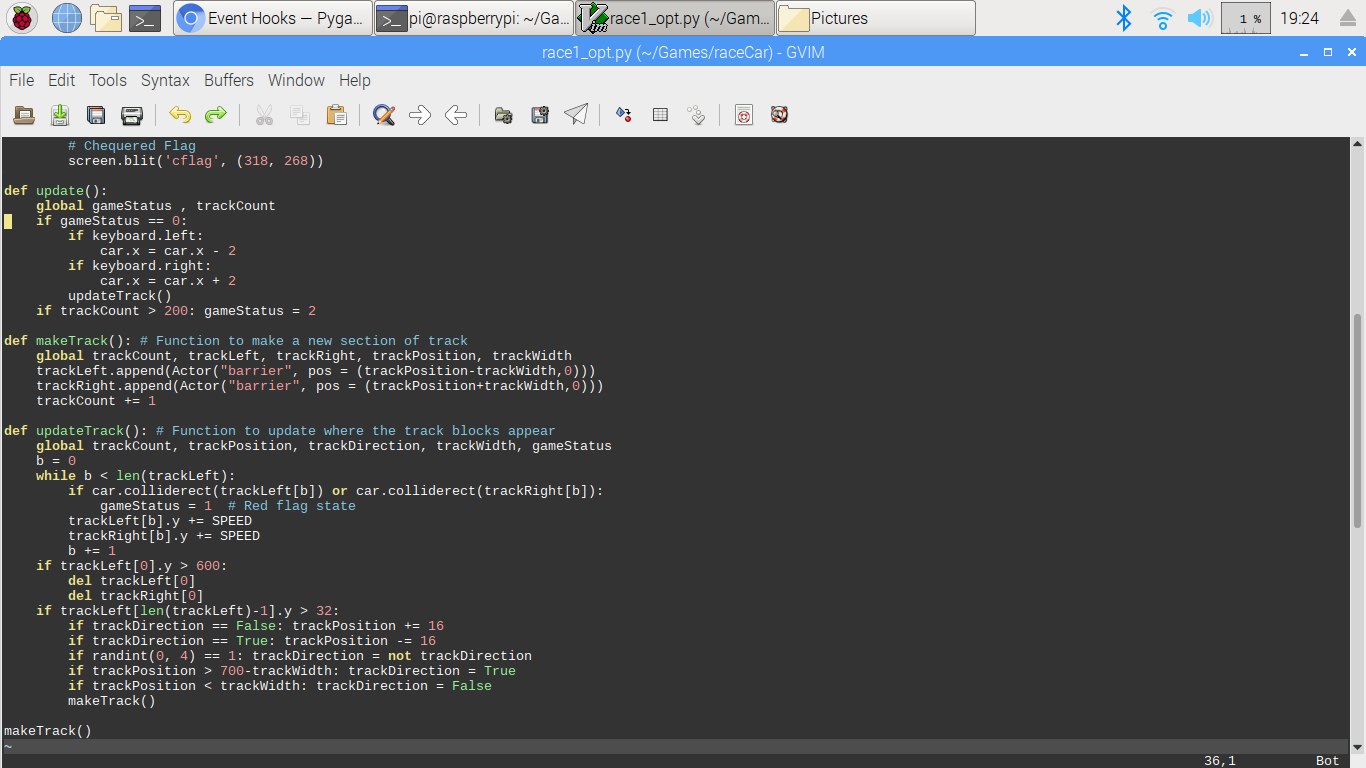Click the cursor position '36,1' indicator
Screen dimensions: 1366x768
1220,761
